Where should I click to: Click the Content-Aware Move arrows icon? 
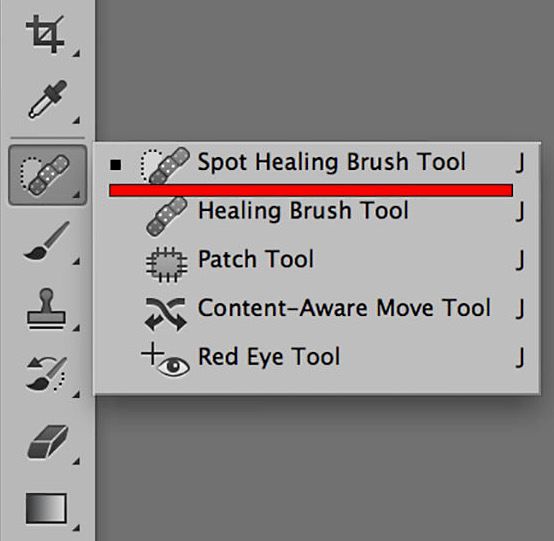tap(165, 314)
